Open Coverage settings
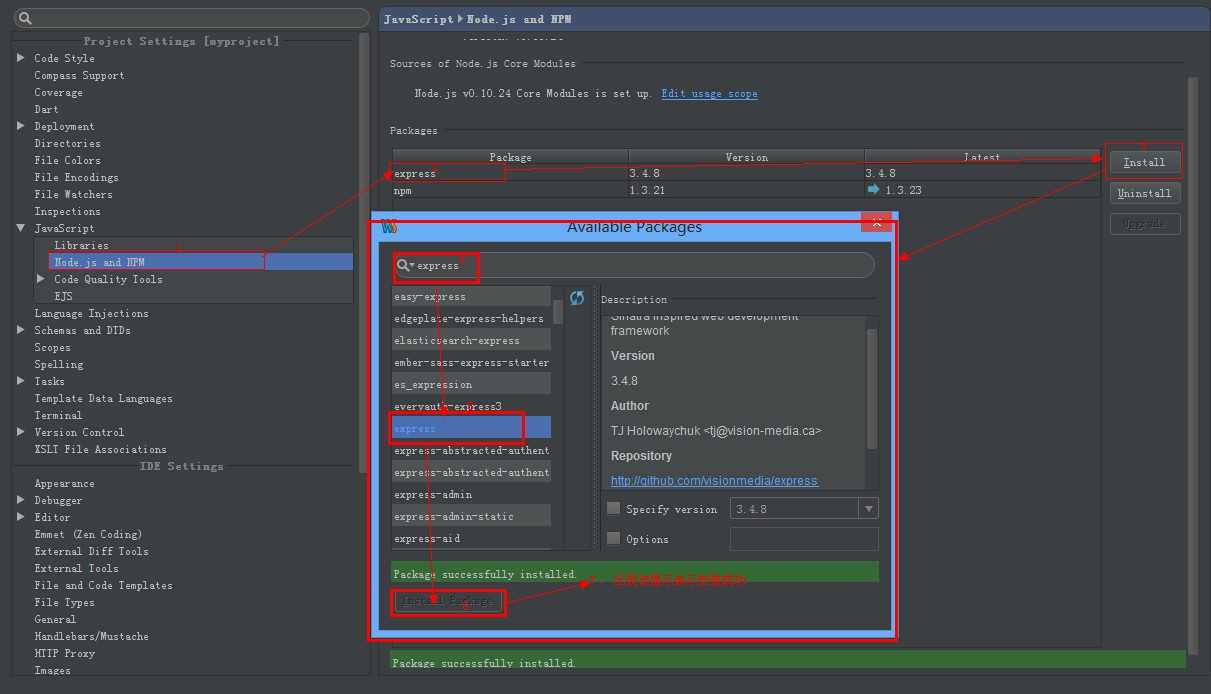The width and height of the screenshot is (1211, 694). (58, 92)
